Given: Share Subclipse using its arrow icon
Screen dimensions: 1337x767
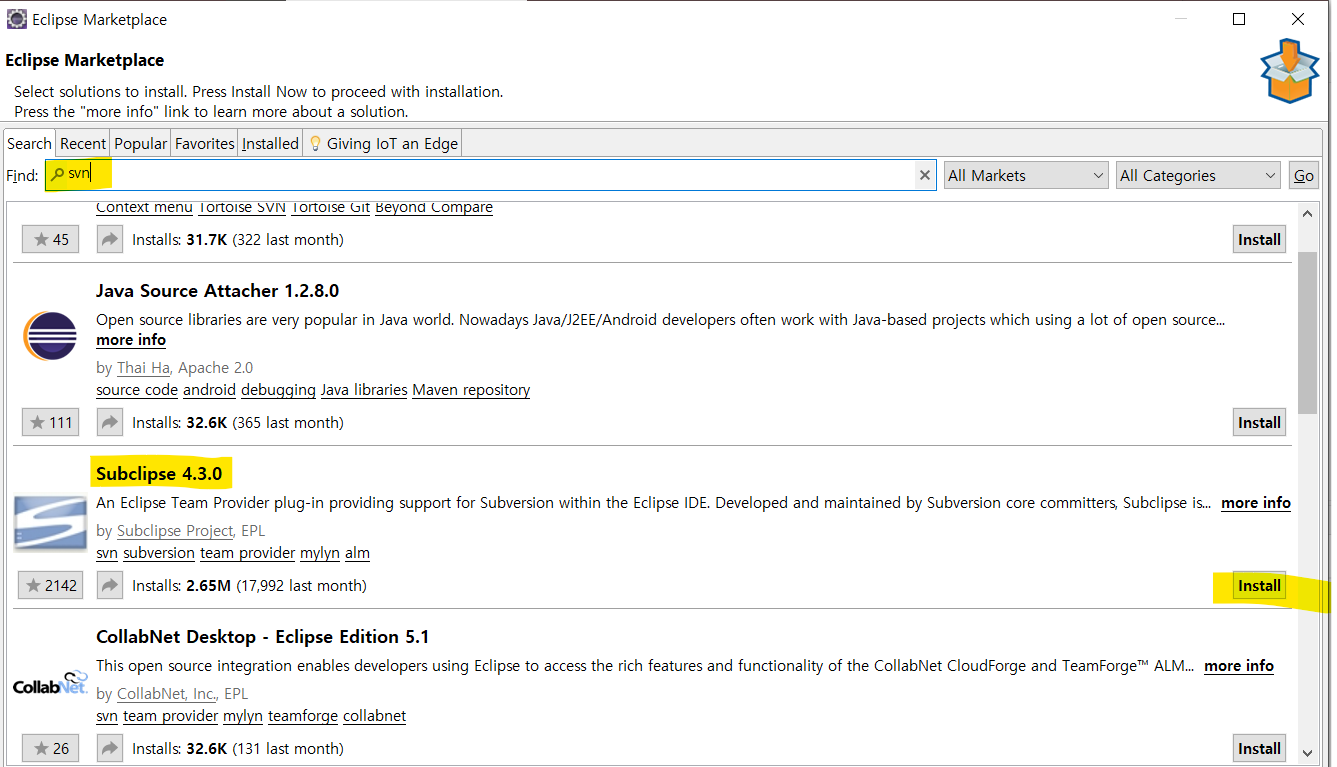Looking at the screenshot, I should pyautogui.click(x=109, y=585).
